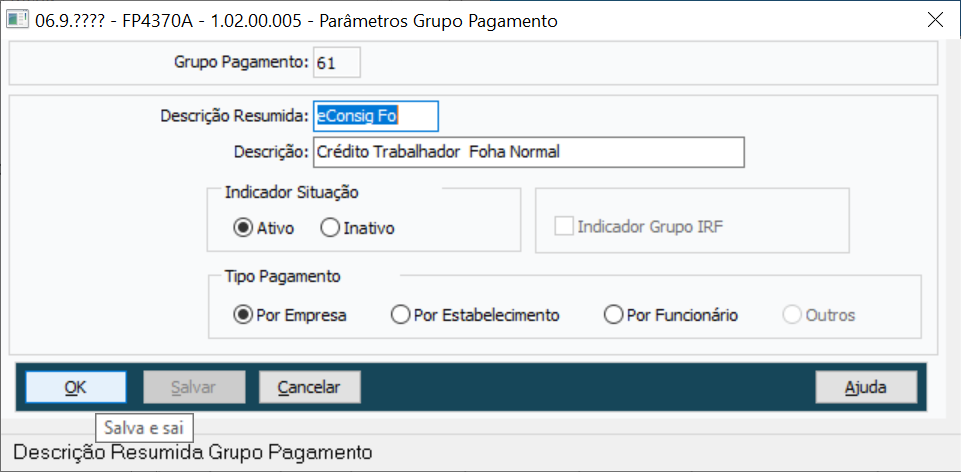Click the Tipo Pagamento group label
The image size is (961, 472).
[272, 276]
